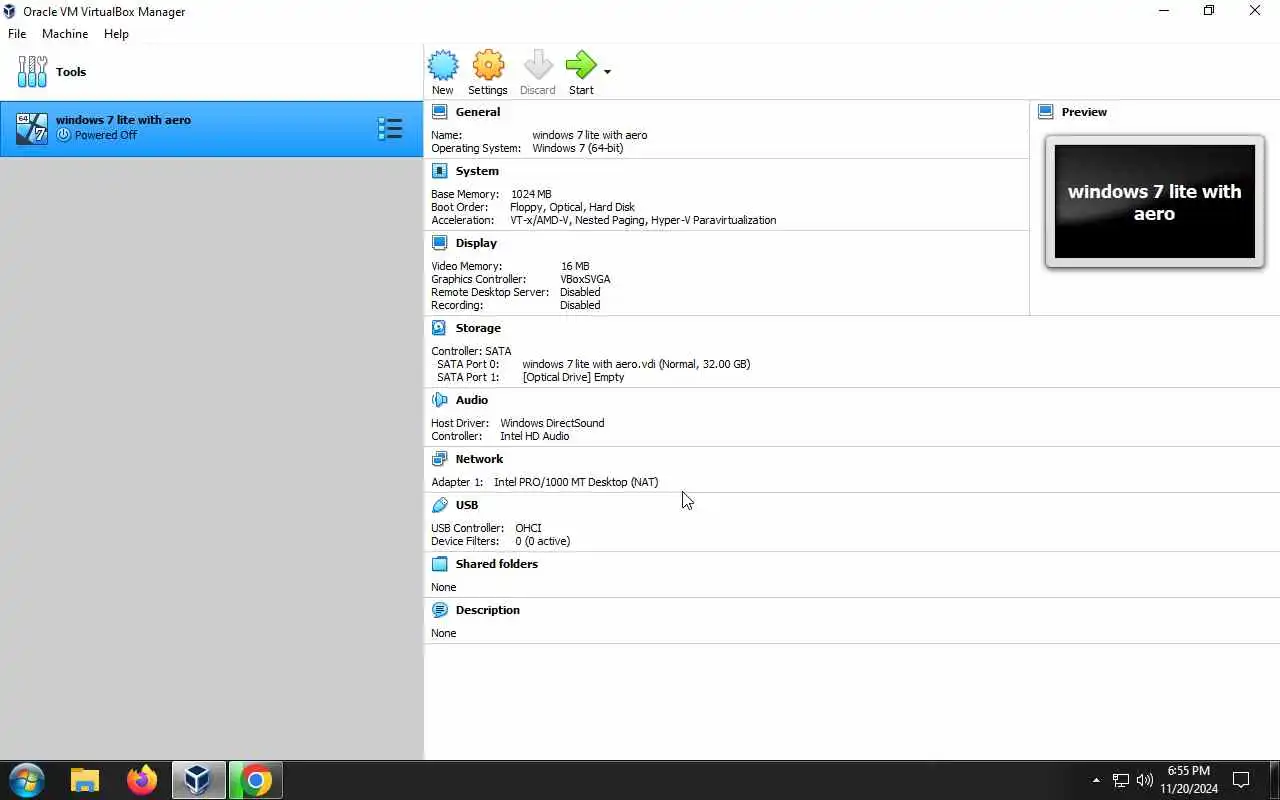Click the Network section icon
This screenshot has width=1280, height=800.
pyautogui.click(x=439, y=459)
